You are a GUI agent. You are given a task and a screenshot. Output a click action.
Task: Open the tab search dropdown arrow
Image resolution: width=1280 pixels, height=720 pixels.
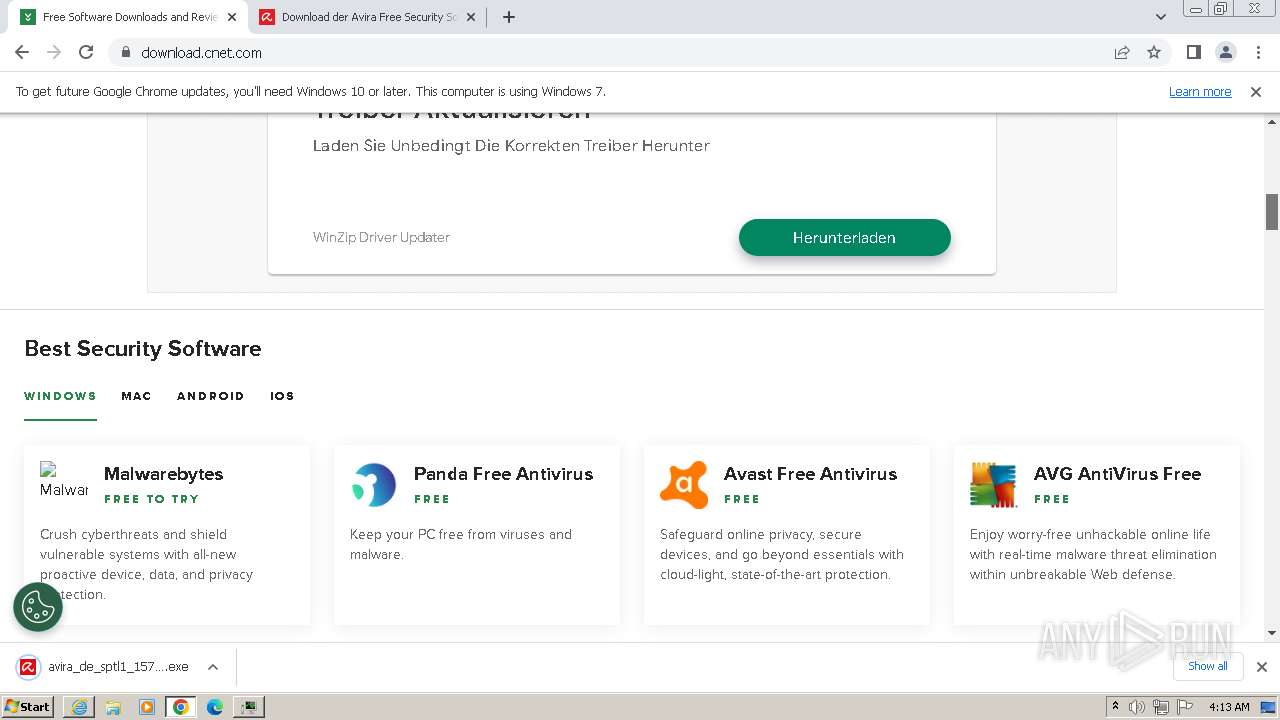click(x=1160, y=17)
